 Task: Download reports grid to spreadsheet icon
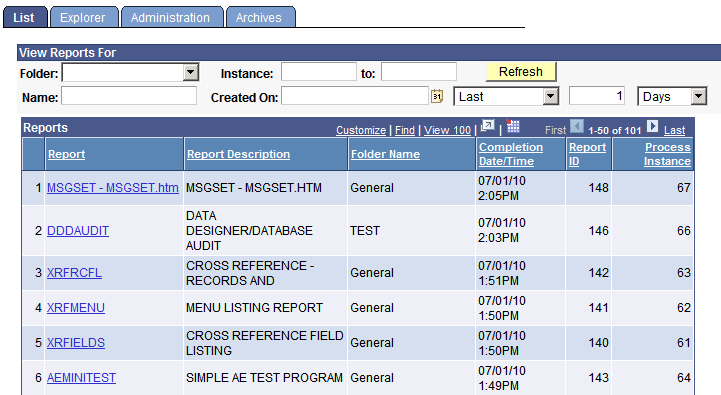coord(513,126)
